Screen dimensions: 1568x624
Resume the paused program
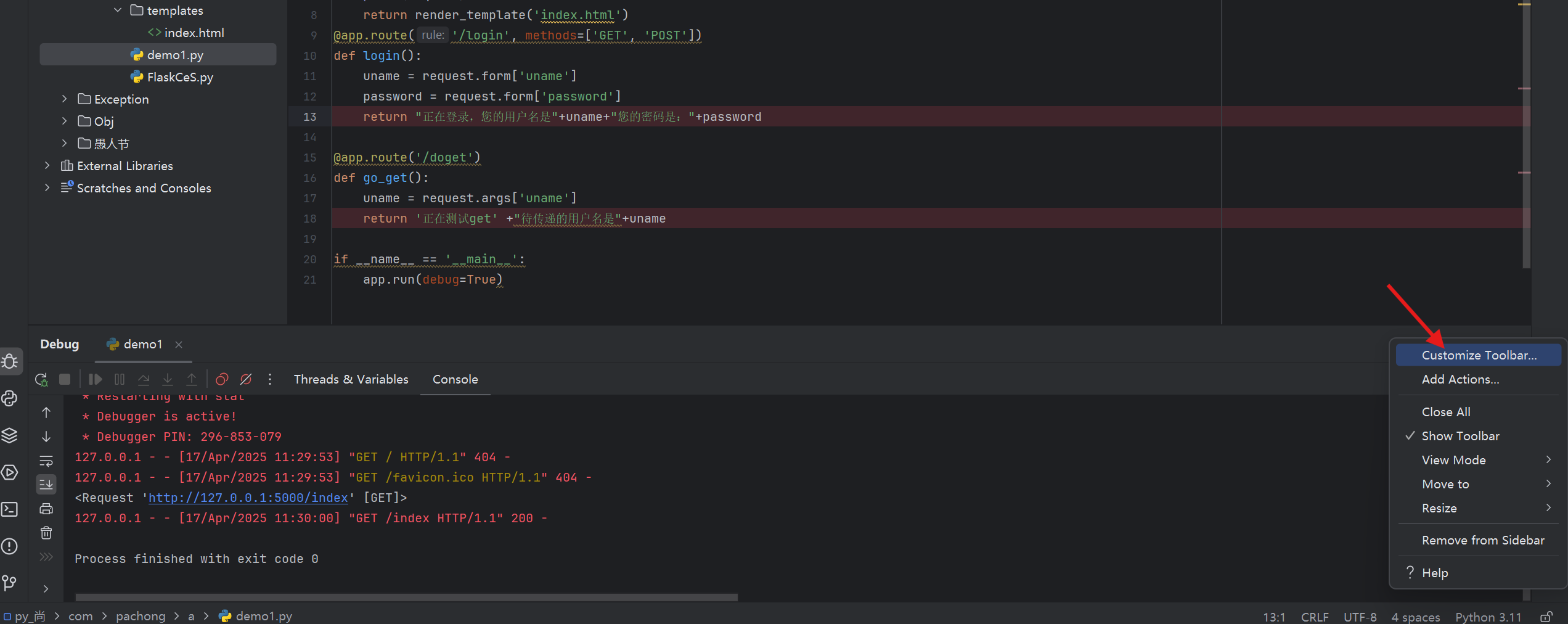pyautogui.click(x=95, y=379)
